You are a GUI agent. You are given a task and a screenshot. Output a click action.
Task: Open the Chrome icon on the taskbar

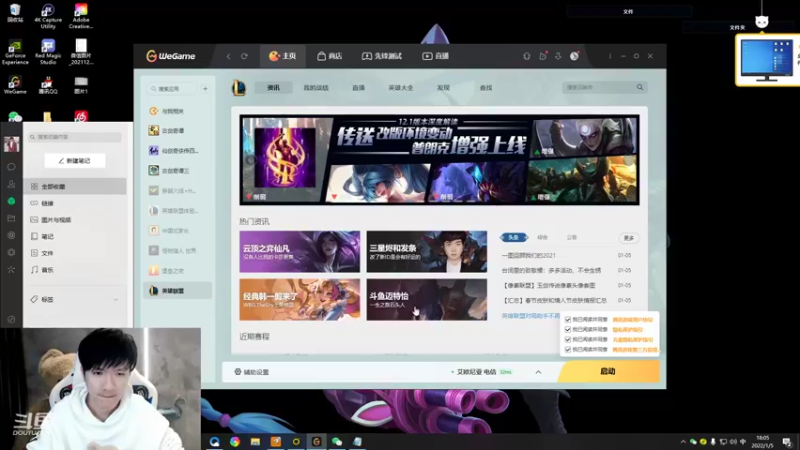click(235, 441)
